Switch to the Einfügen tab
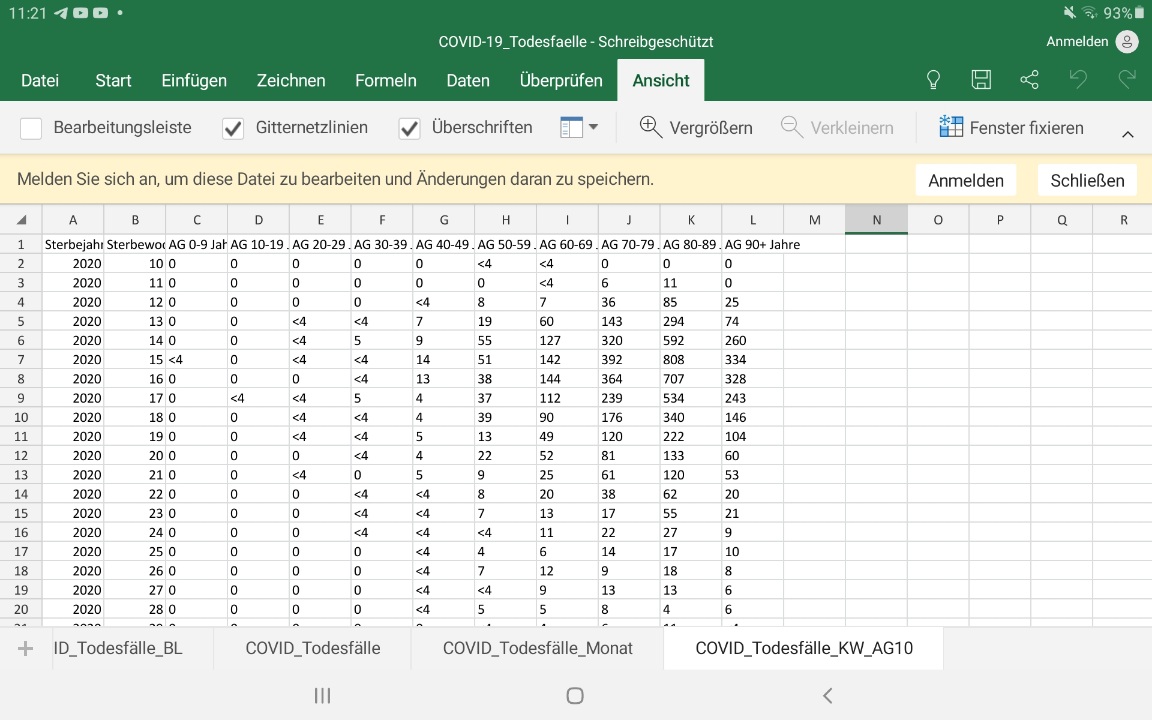 tap(194, 81)
